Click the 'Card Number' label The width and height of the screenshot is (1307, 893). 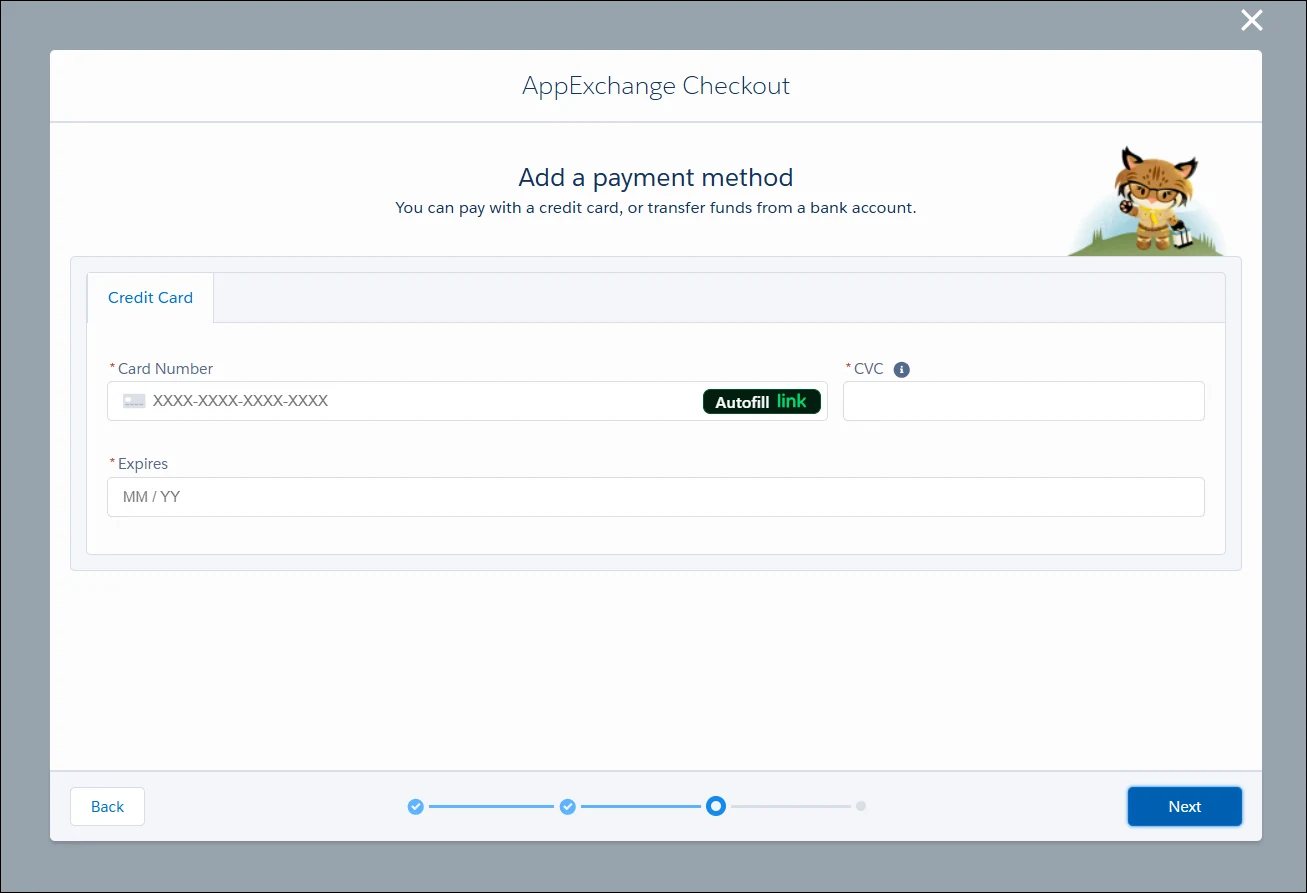[x=165, y=369]
